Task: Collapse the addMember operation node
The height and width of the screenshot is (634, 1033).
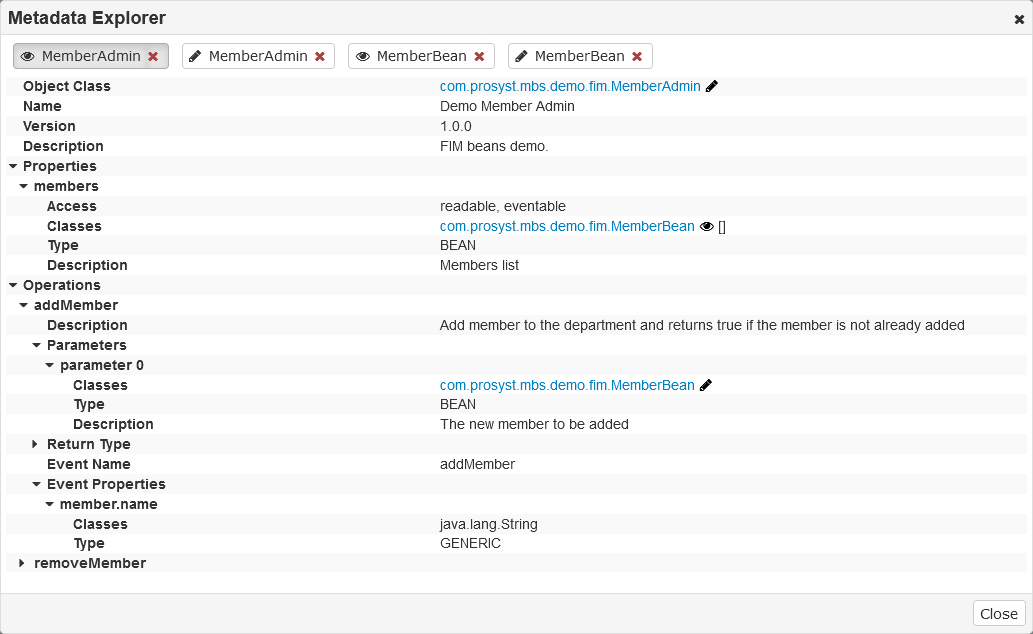Action: click(x=24, y=306)
